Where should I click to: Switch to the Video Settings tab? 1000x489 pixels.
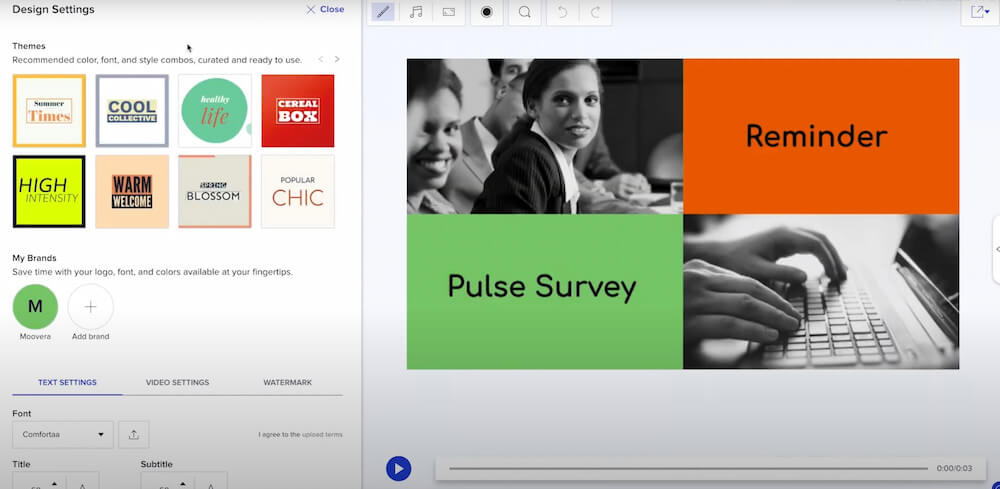177,382
